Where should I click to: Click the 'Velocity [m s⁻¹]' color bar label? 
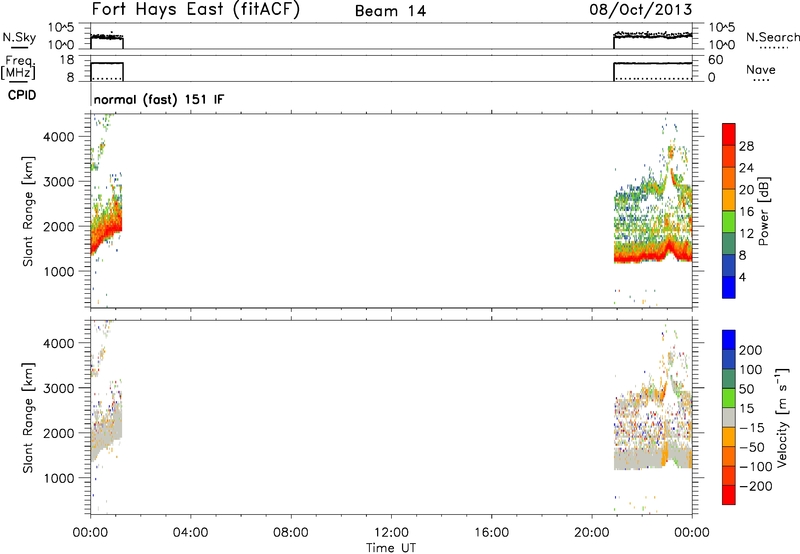pyautogui.click(x=782, y=417)
